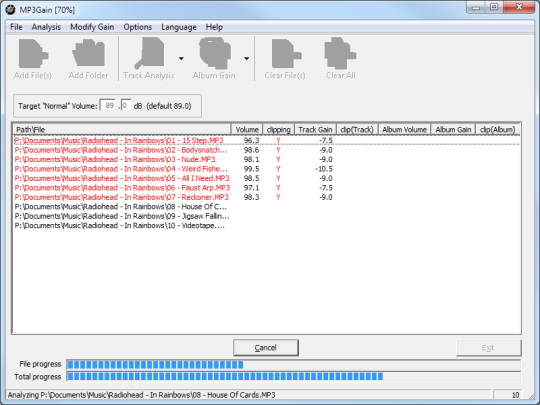Image resolution: width=540 pixels, height=405 pixels.
Task: Click the Album Gain column header
Action: pyautogui.click(x=453, y=129)
